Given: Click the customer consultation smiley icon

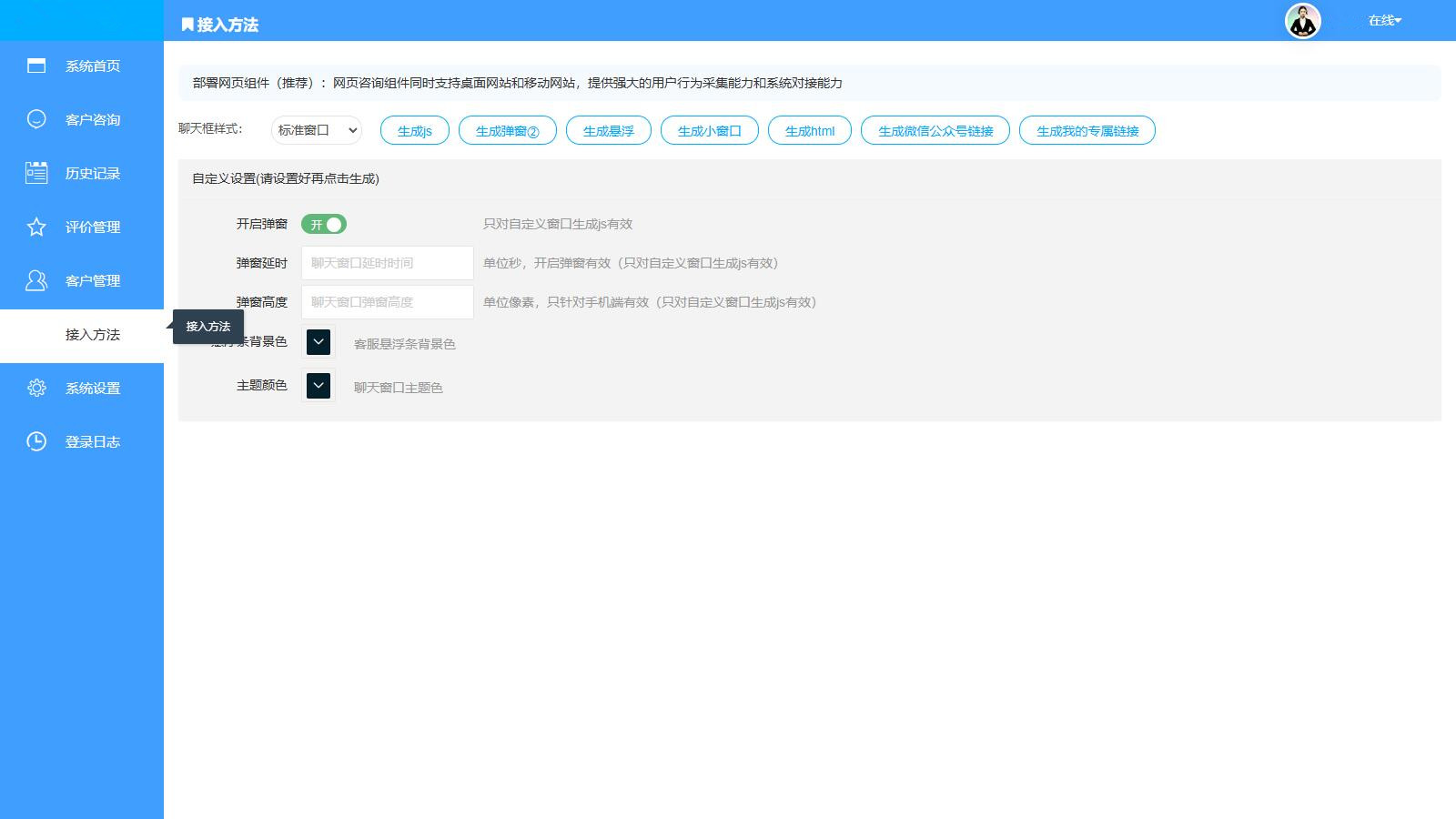Looking at the screenshot, I should click(x=36, y=119).
